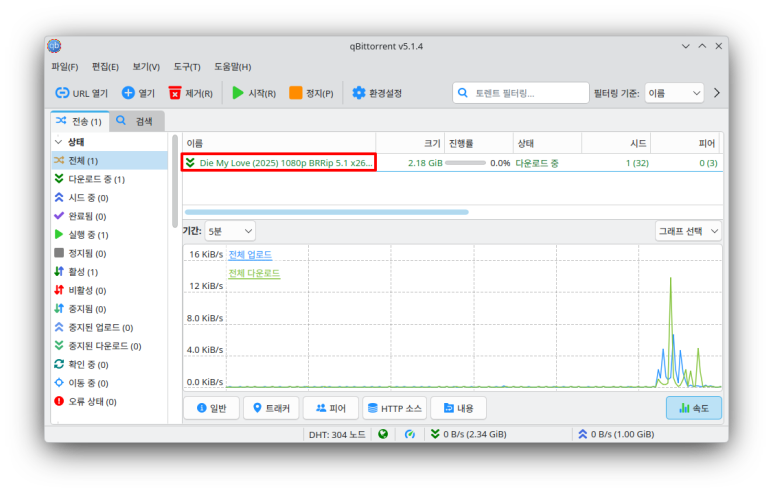Select the 중지됨 (0) filter
Screen dimensions: 773x495
109,309
